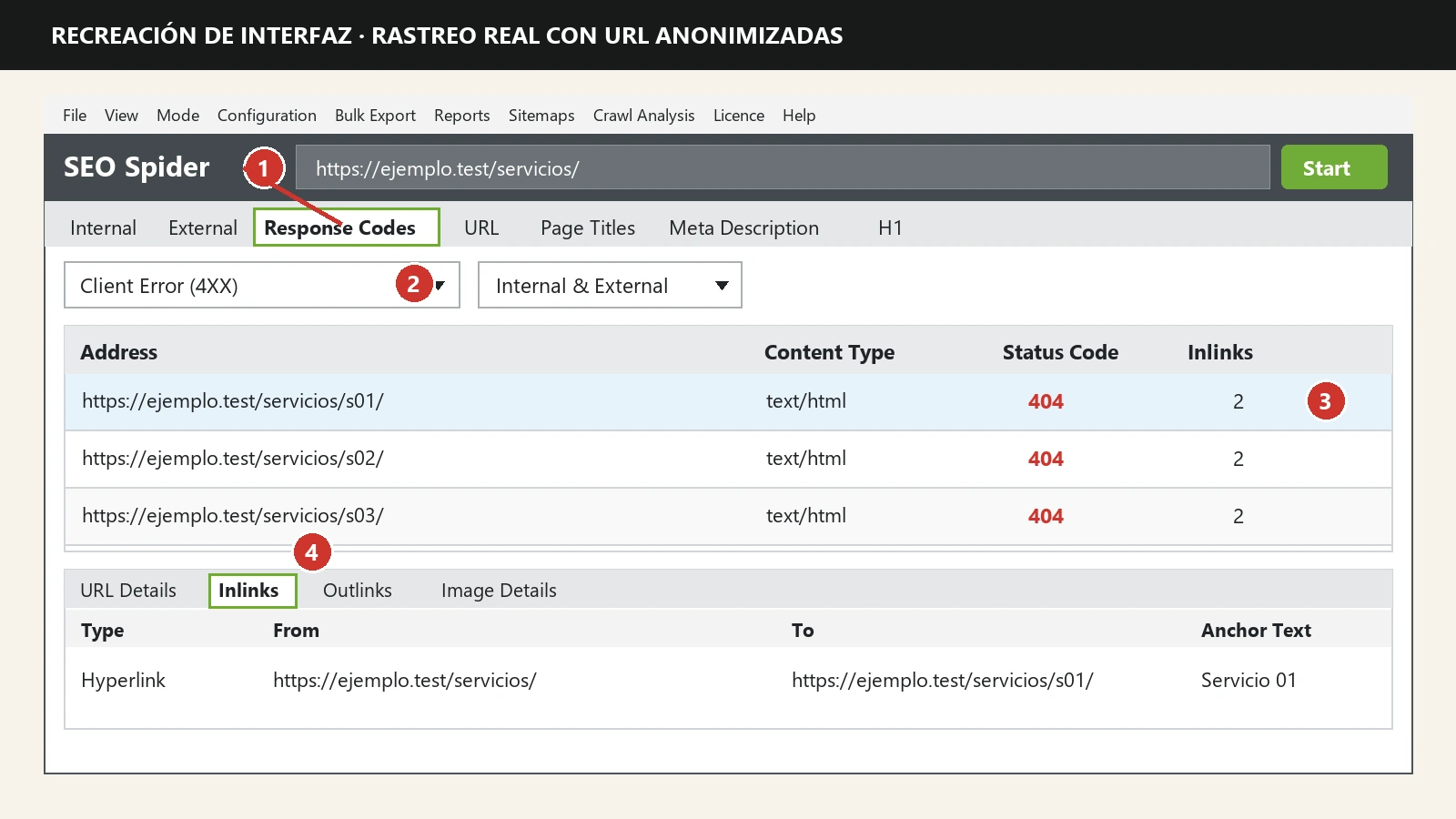This screenshot has height=819, width=1456.
Task: Open the URL Details bottom tab
Action: (x=128, y=591)
